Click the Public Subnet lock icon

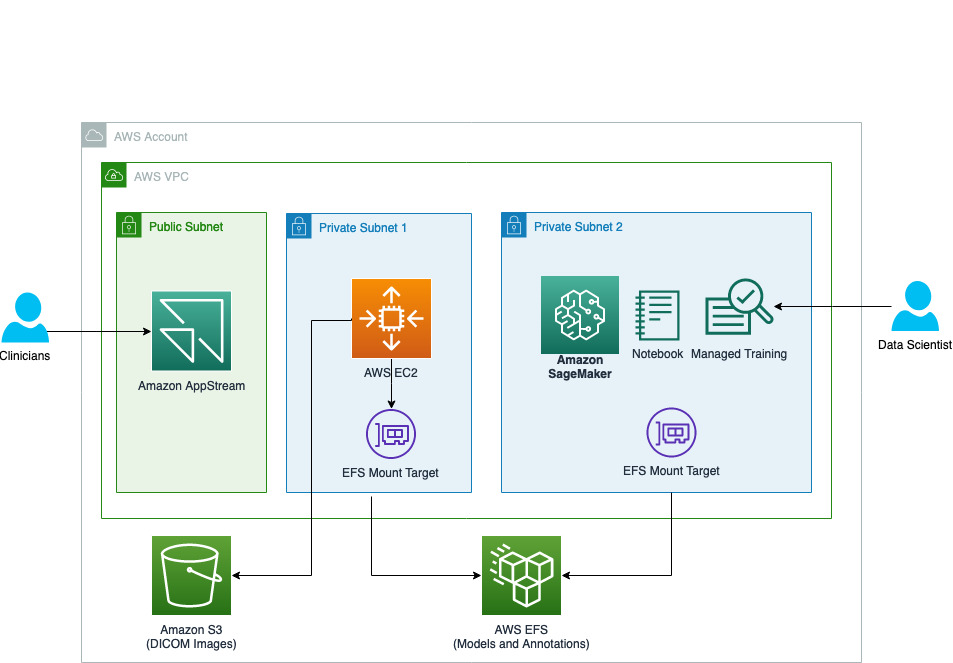[129, 225]
